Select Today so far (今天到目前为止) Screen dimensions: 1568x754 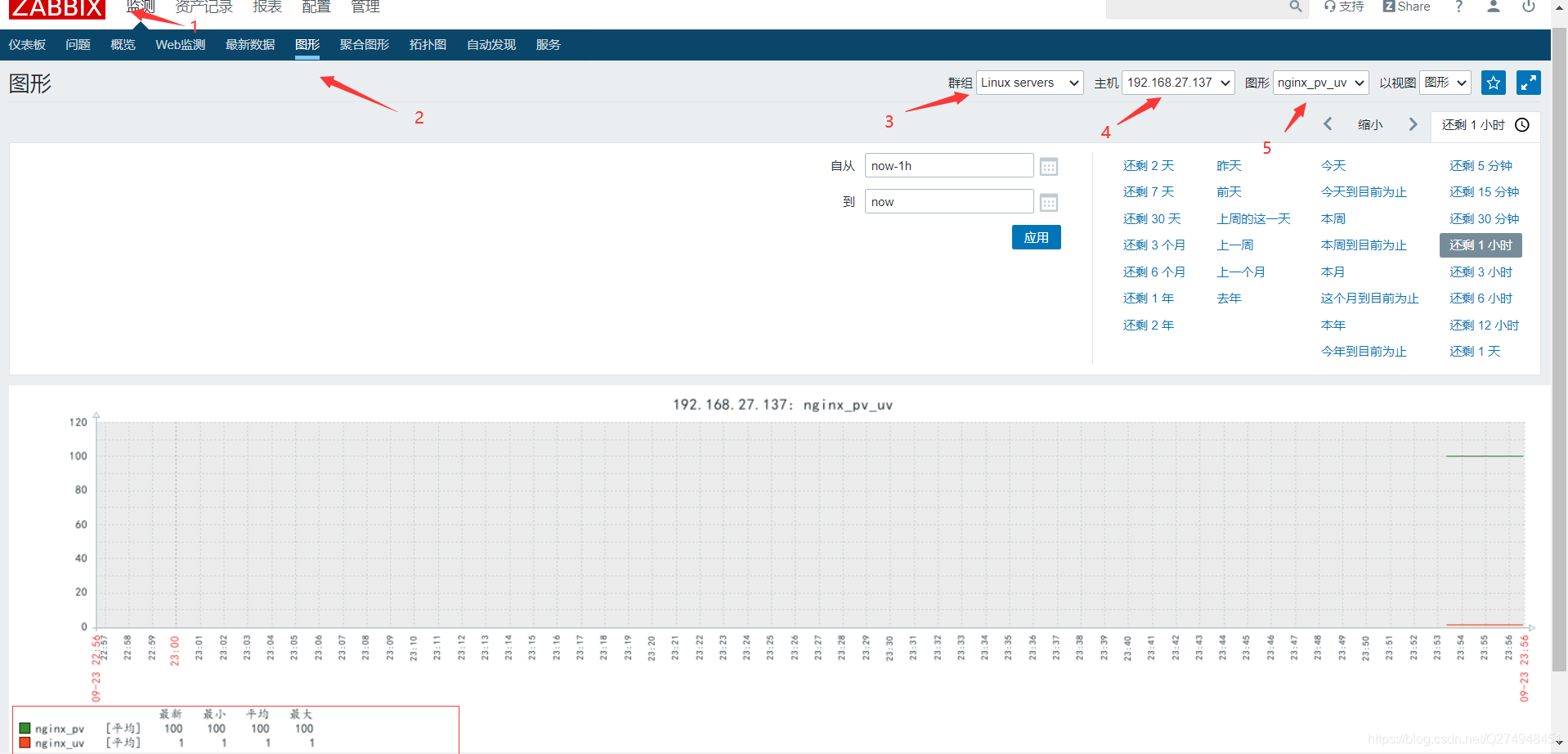[1364, 192]
